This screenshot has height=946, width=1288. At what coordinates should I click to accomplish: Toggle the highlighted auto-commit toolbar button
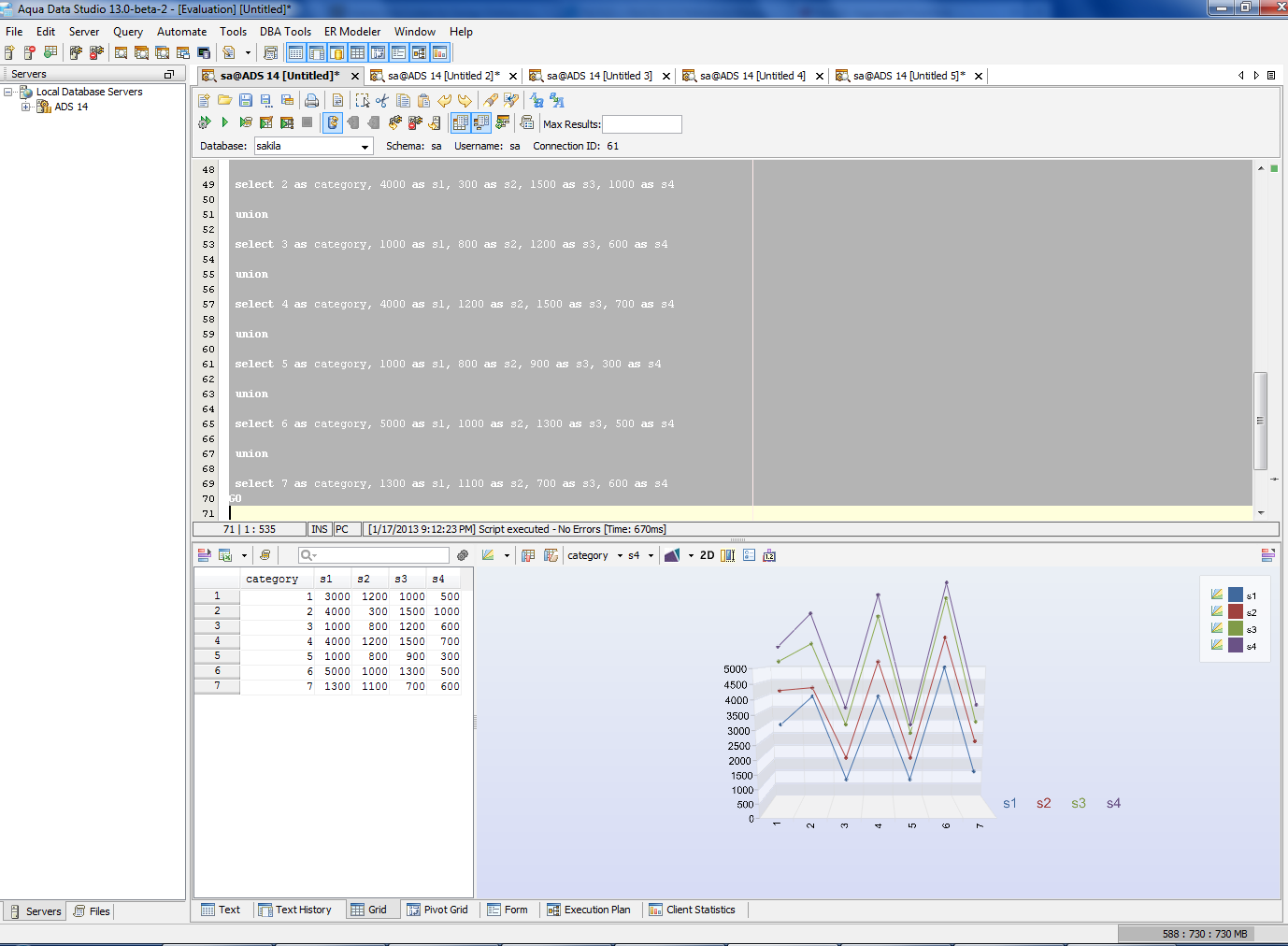click(x=333, y=122)
